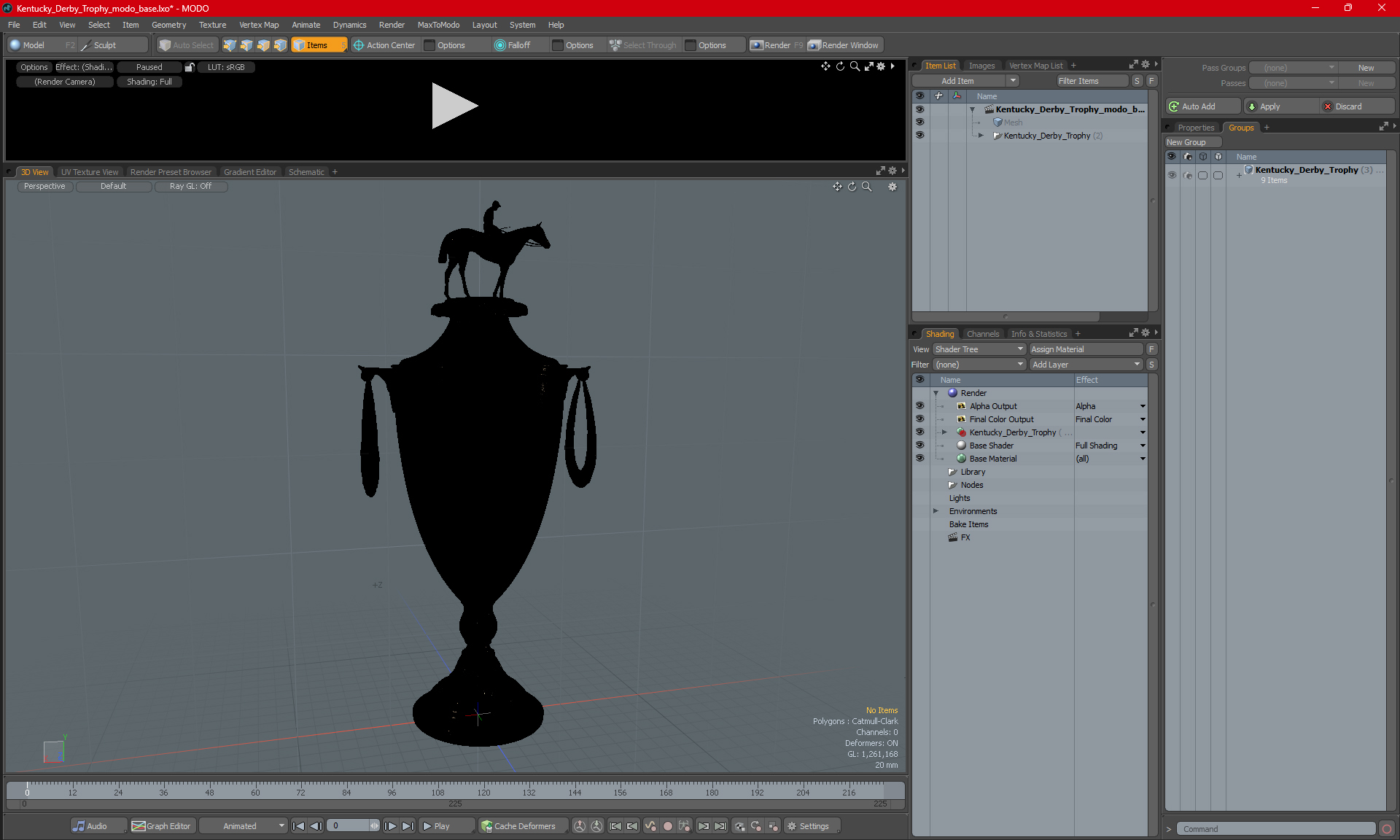1400x840 pixels.
Task: Open the MaxToModo menu
Action: (x=438, y=25)
